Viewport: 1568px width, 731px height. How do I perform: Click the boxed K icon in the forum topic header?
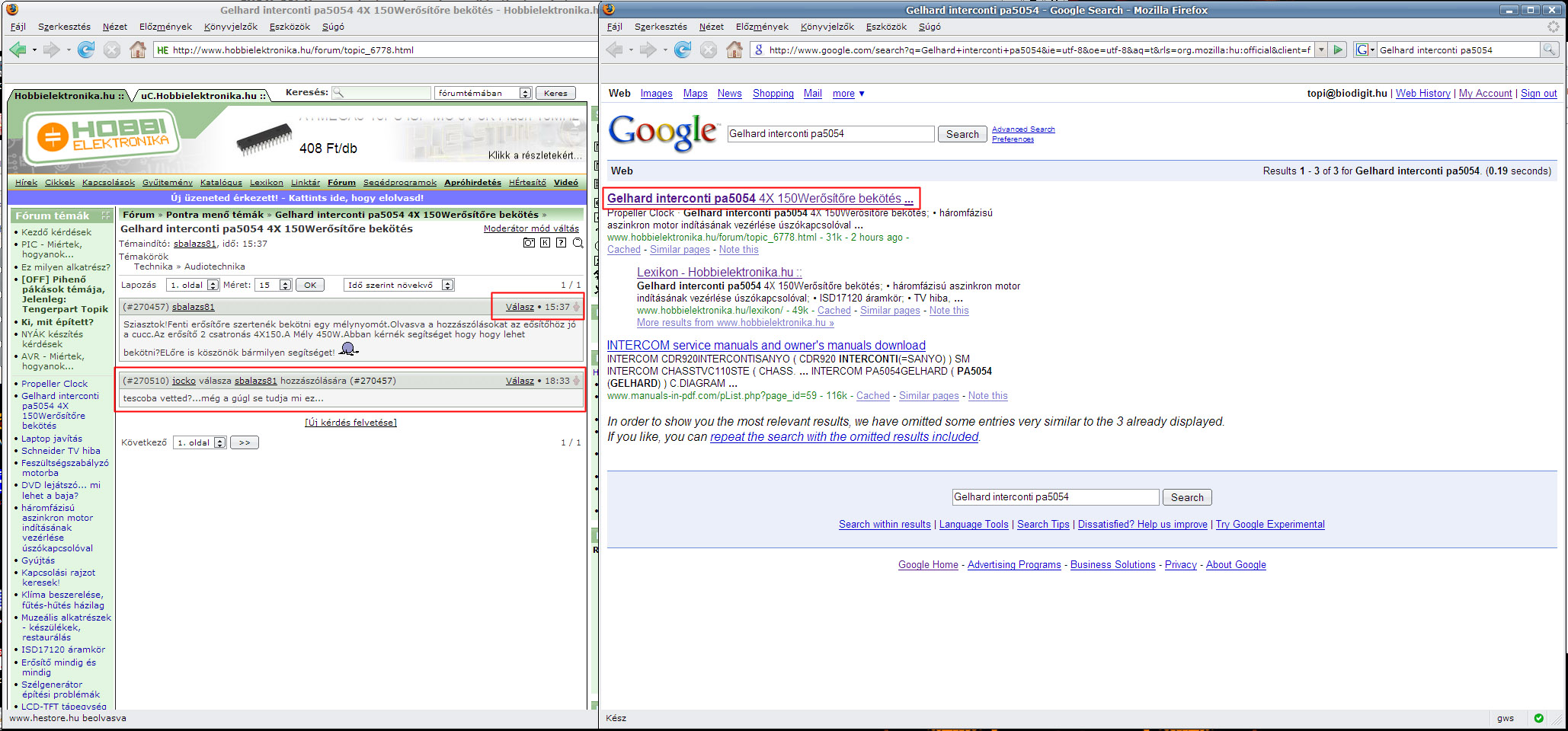tap(545, 243)
